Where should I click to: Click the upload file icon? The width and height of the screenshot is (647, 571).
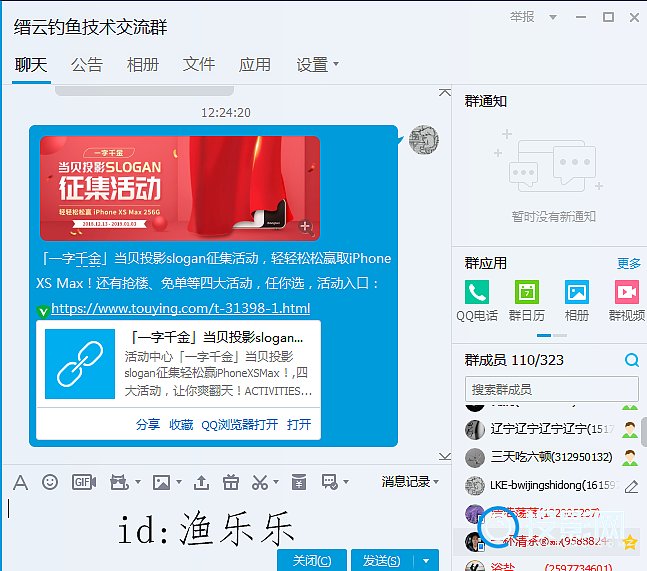(x=201, y=483)
